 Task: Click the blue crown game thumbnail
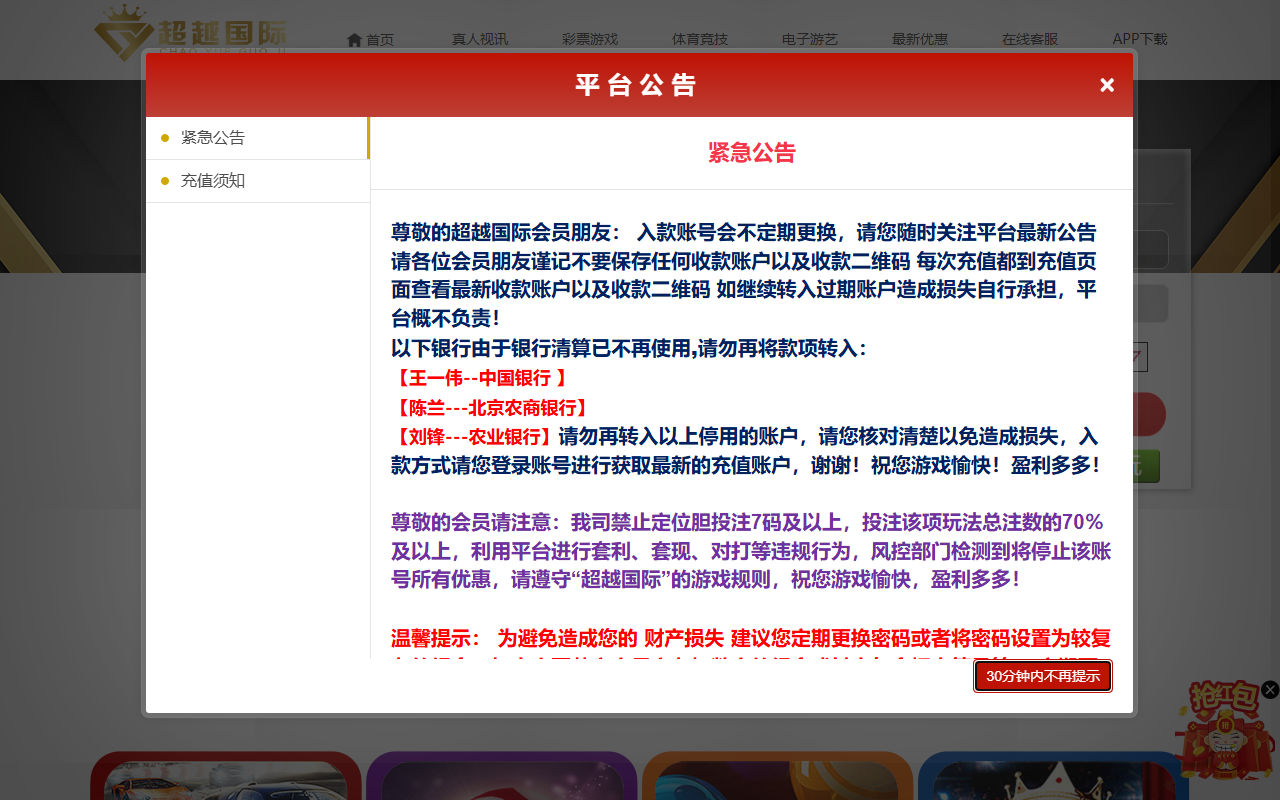pos(1054,776)
